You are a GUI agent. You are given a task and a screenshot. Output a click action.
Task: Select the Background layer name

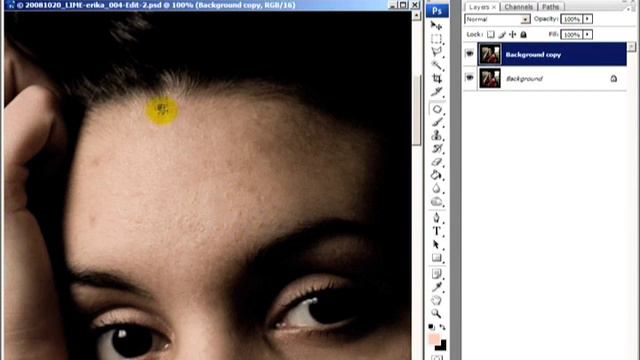tap(524, 78)
